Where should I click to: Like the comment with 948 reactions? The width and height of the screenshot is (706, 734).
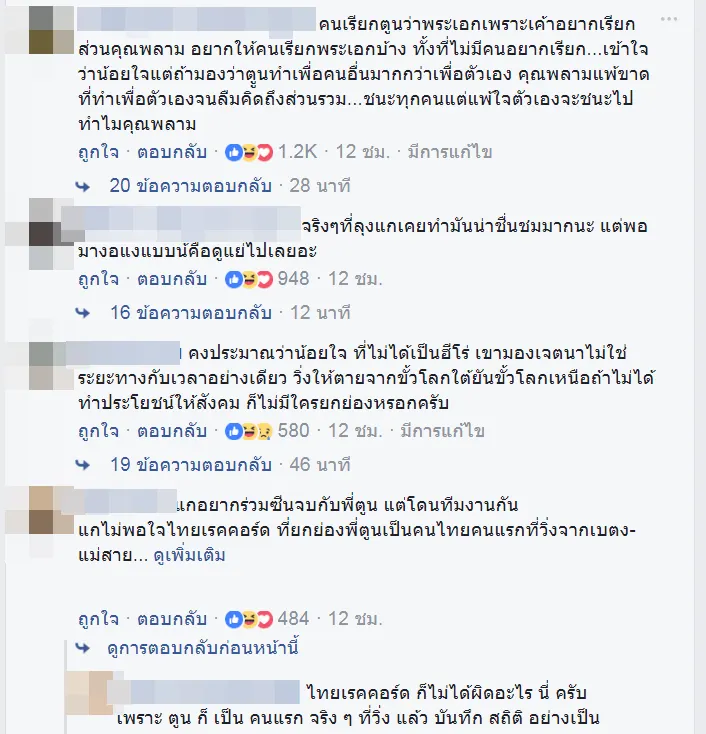(x=98, y=279)
